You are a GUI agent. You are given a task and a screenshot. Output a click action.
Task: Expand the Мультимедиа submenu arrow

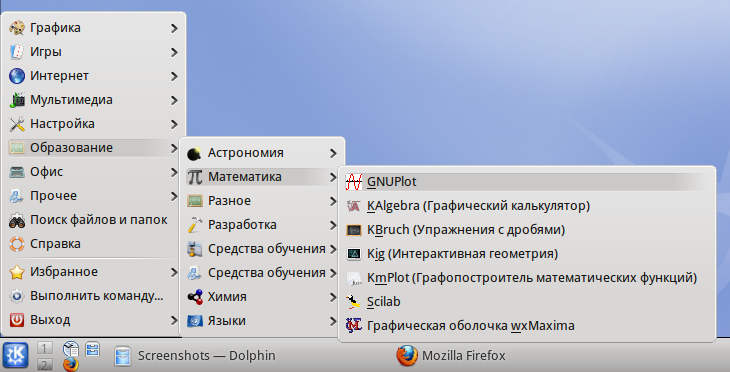tap(174, 100)
